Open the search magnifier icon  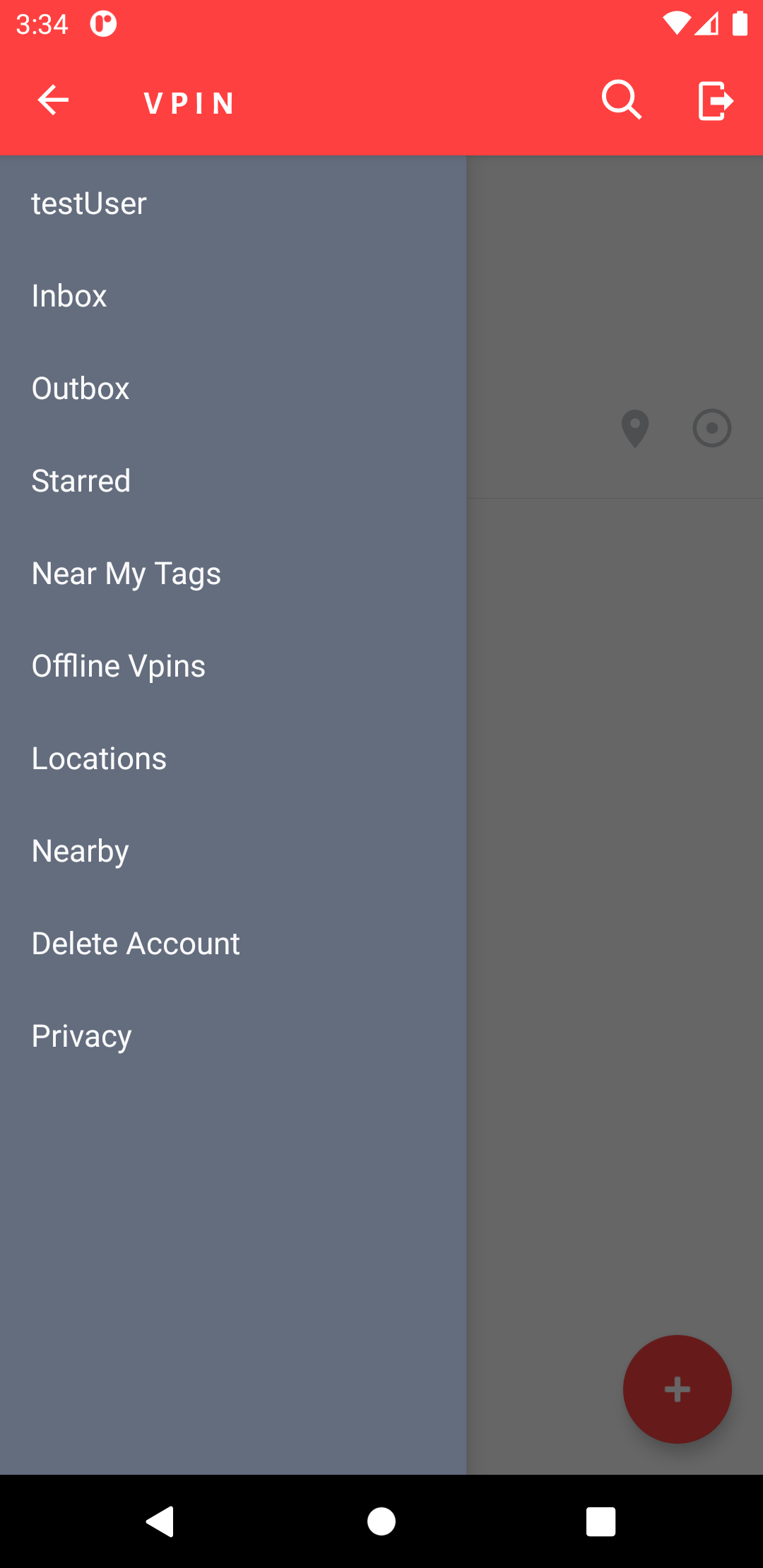click(x=621, y=100)
